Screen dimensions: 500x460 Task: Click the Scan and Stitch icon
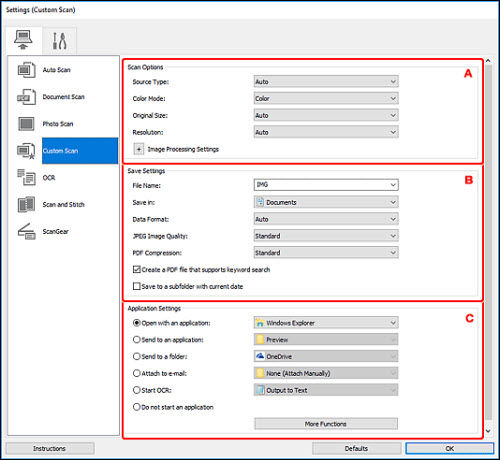[x=26, y=204]
